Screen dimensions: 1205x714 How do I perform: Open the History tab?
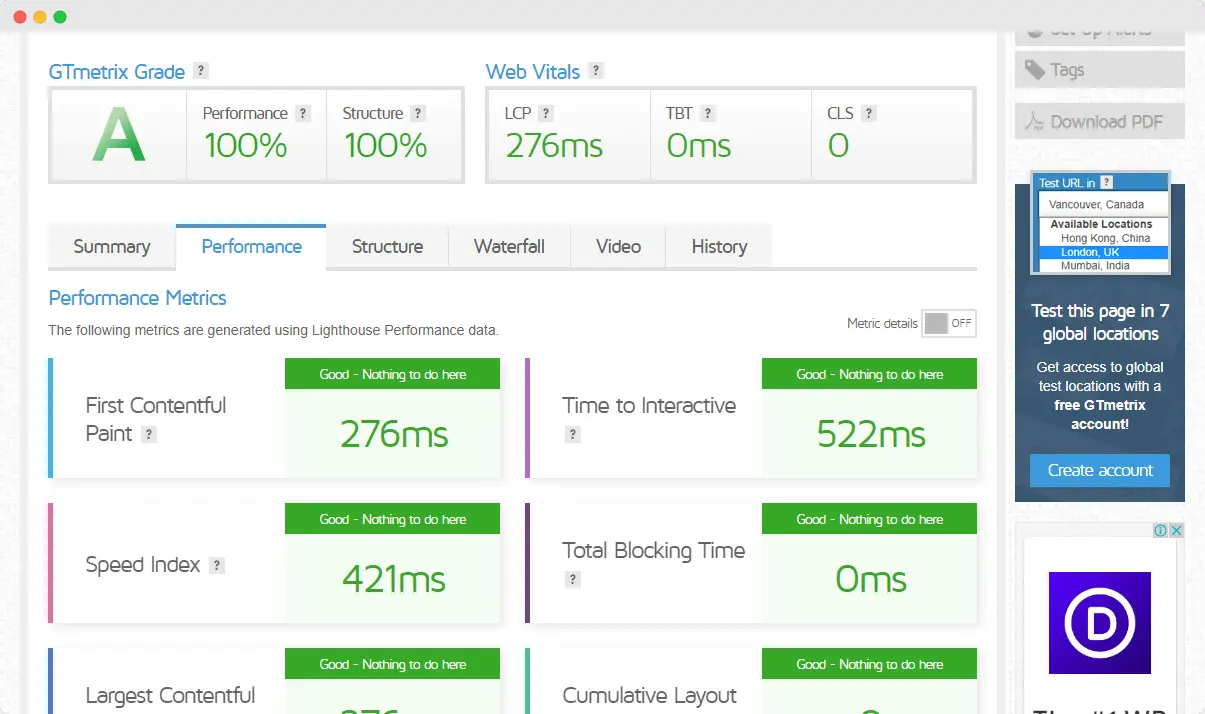719,247
